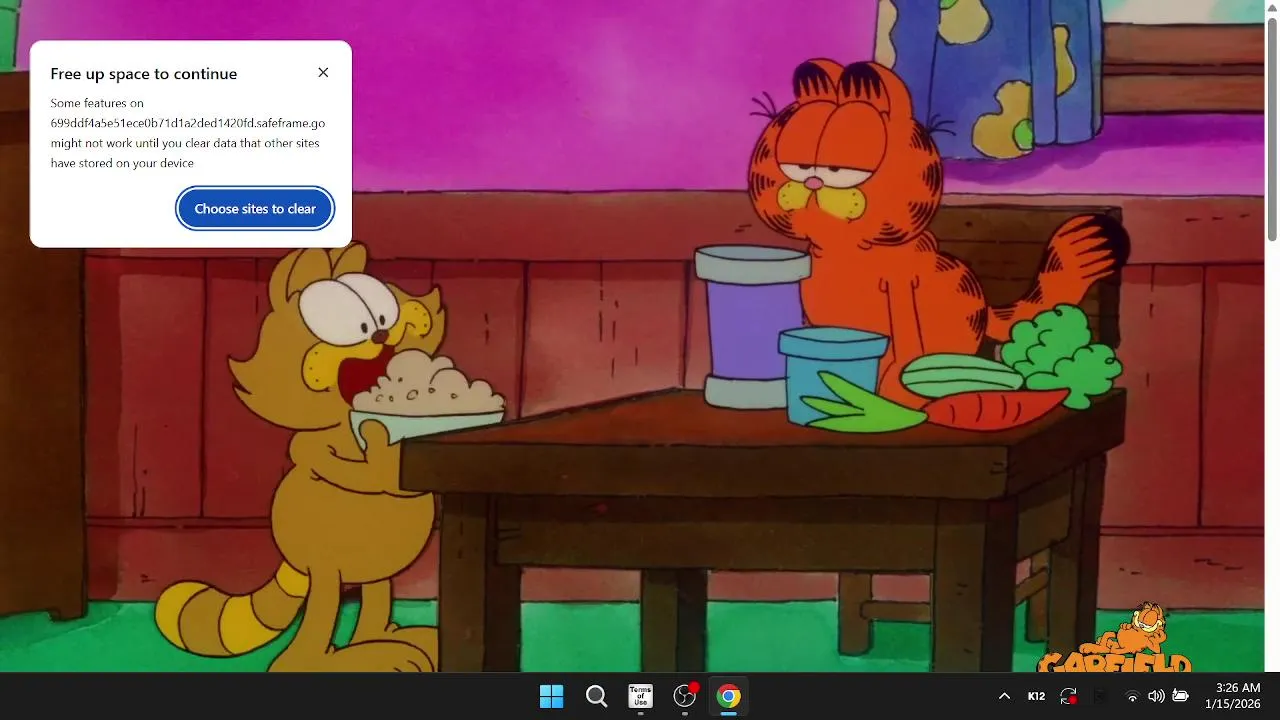Click the K12 tray icon
Image resolution: width=1280 pixels, height=720 pixels.
(x=1036, y=696)
